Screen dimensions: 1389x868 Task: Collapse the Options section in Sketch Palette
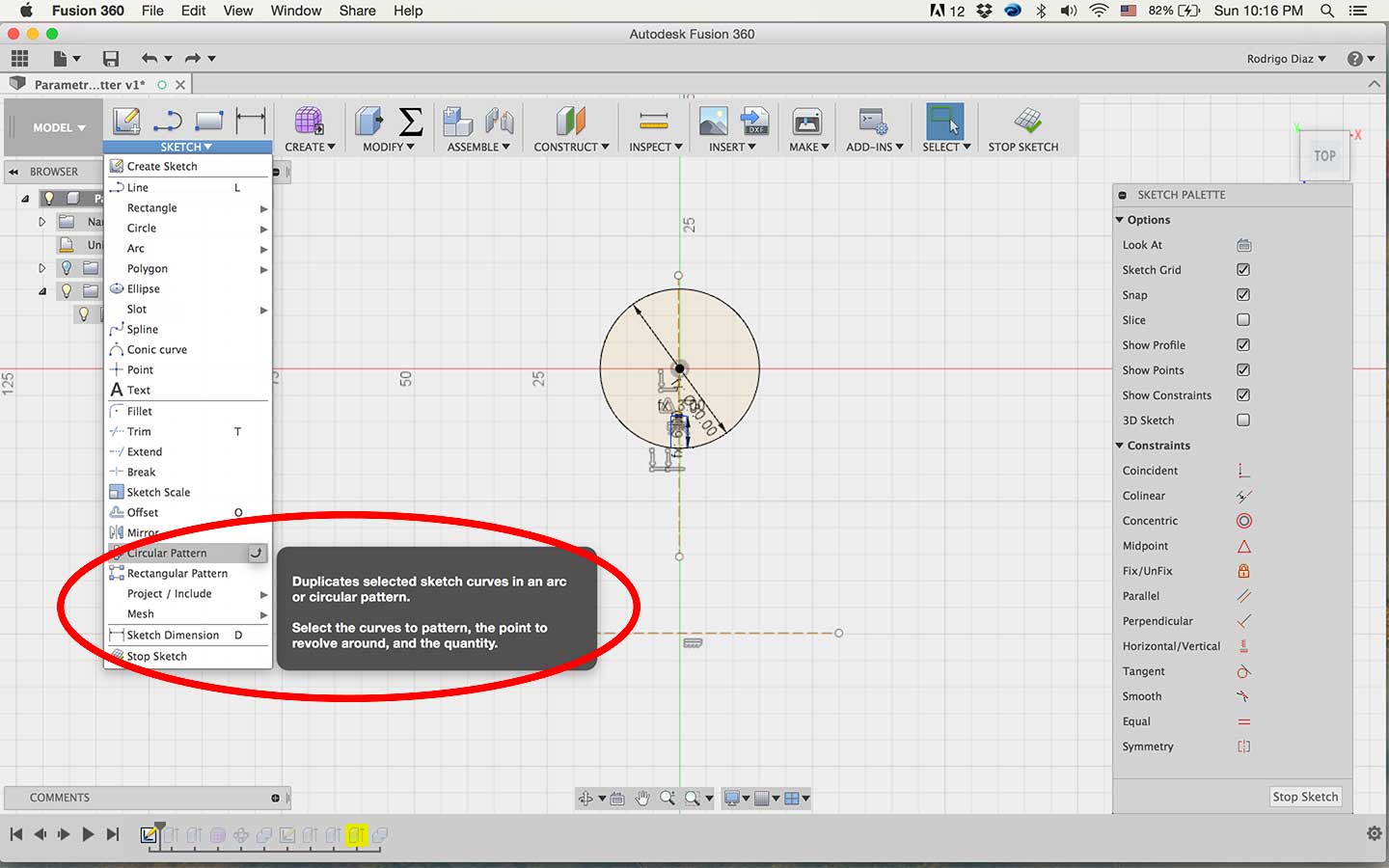pyautogui.click(x=1120, y=220)
